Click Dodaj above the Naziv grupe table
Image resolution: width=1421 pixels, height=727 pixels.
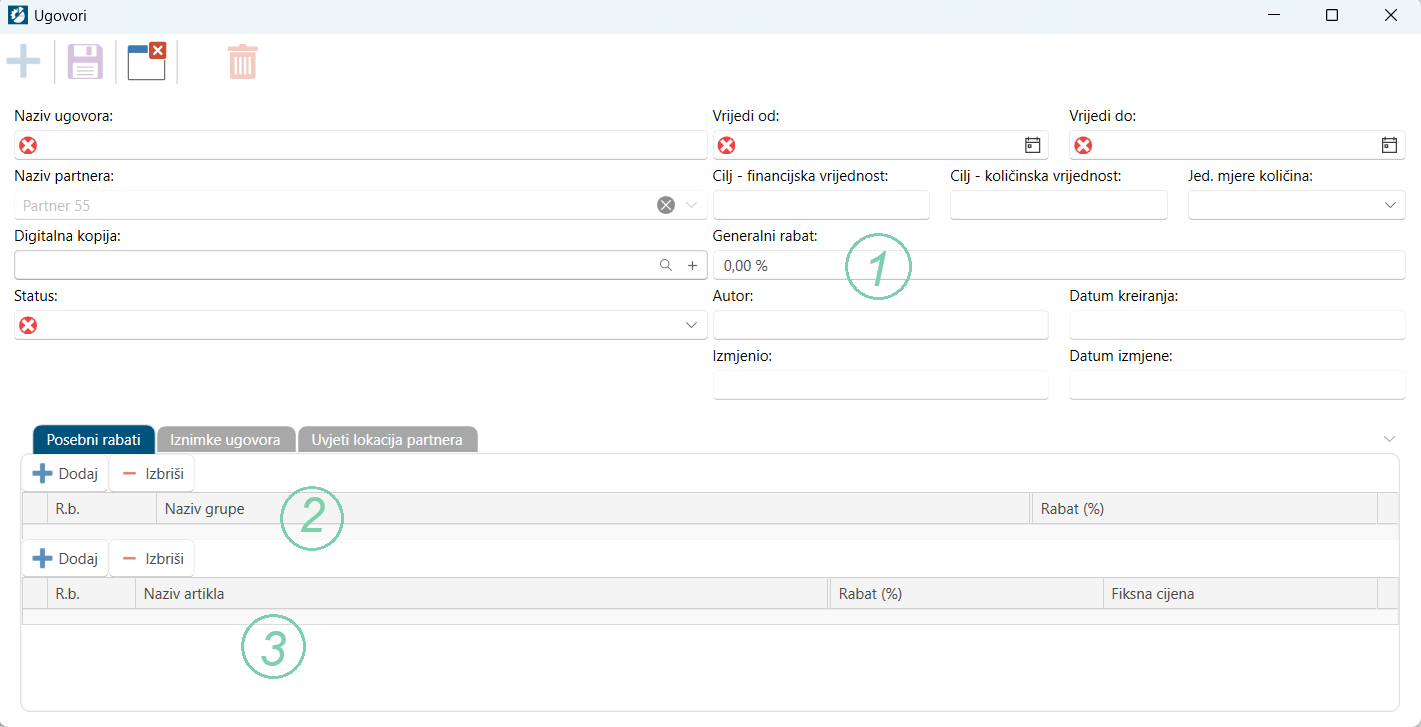[x=65, y=474]
